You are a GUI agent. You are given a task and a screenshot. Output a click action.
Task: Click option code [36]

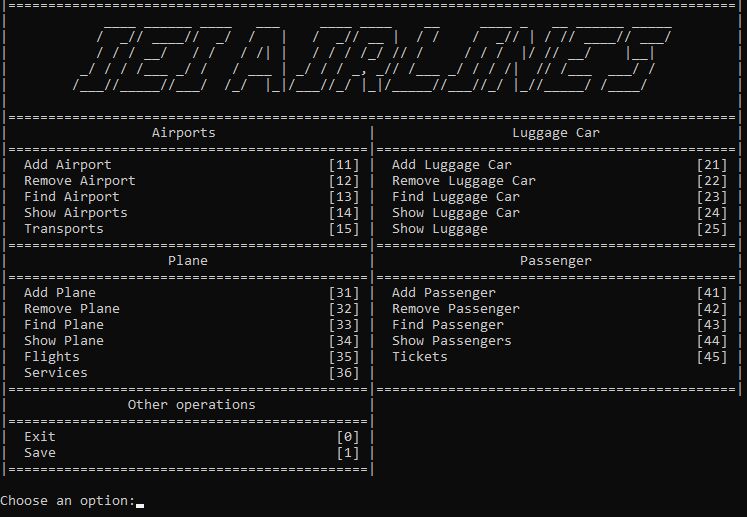(x=344, y=373)
